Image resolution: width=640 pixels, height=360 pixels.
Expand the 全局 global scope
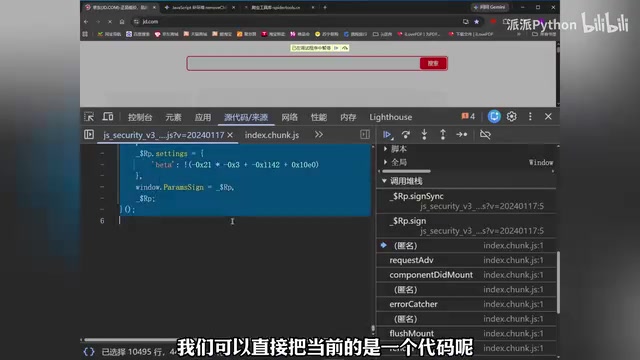(x=385, y=162)
